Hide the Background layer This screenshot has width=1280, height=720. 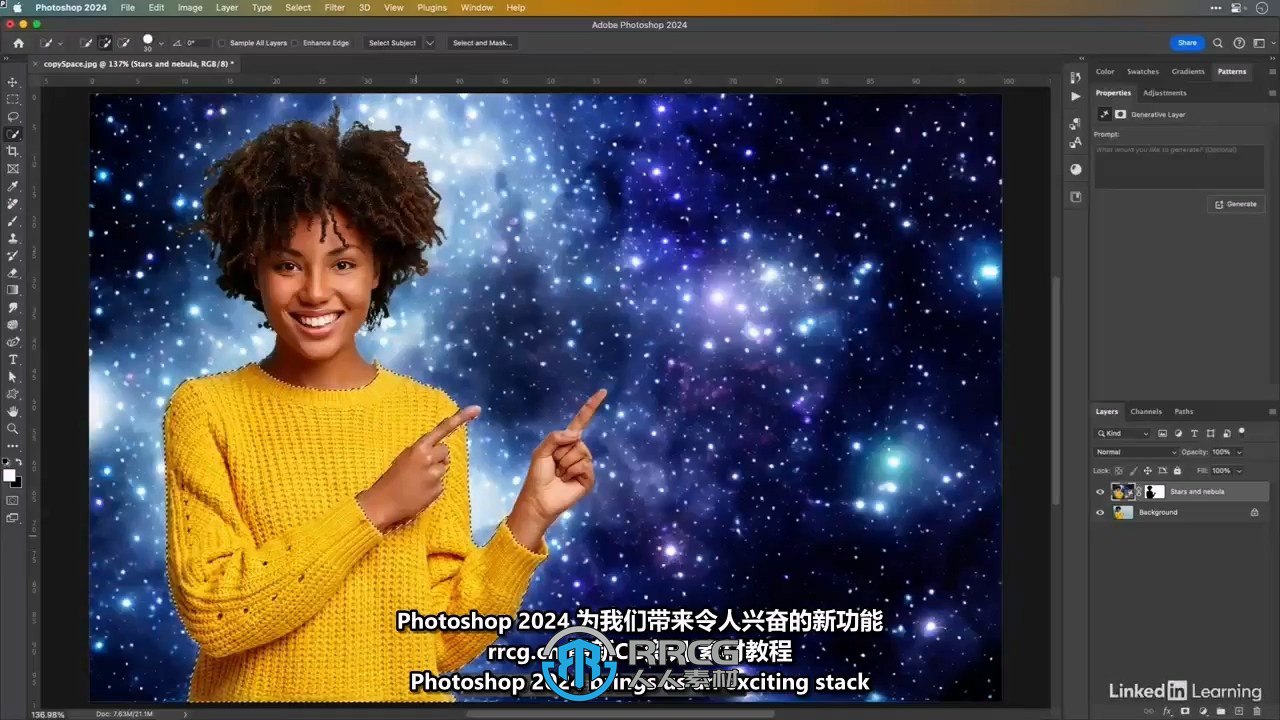tap(1100, 512)
